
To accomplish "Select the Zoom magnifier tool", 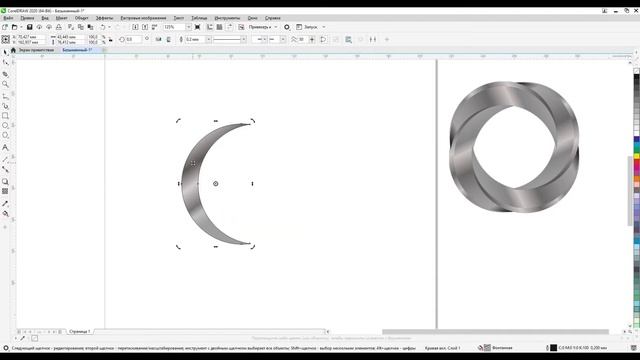I will coord(5,84).
